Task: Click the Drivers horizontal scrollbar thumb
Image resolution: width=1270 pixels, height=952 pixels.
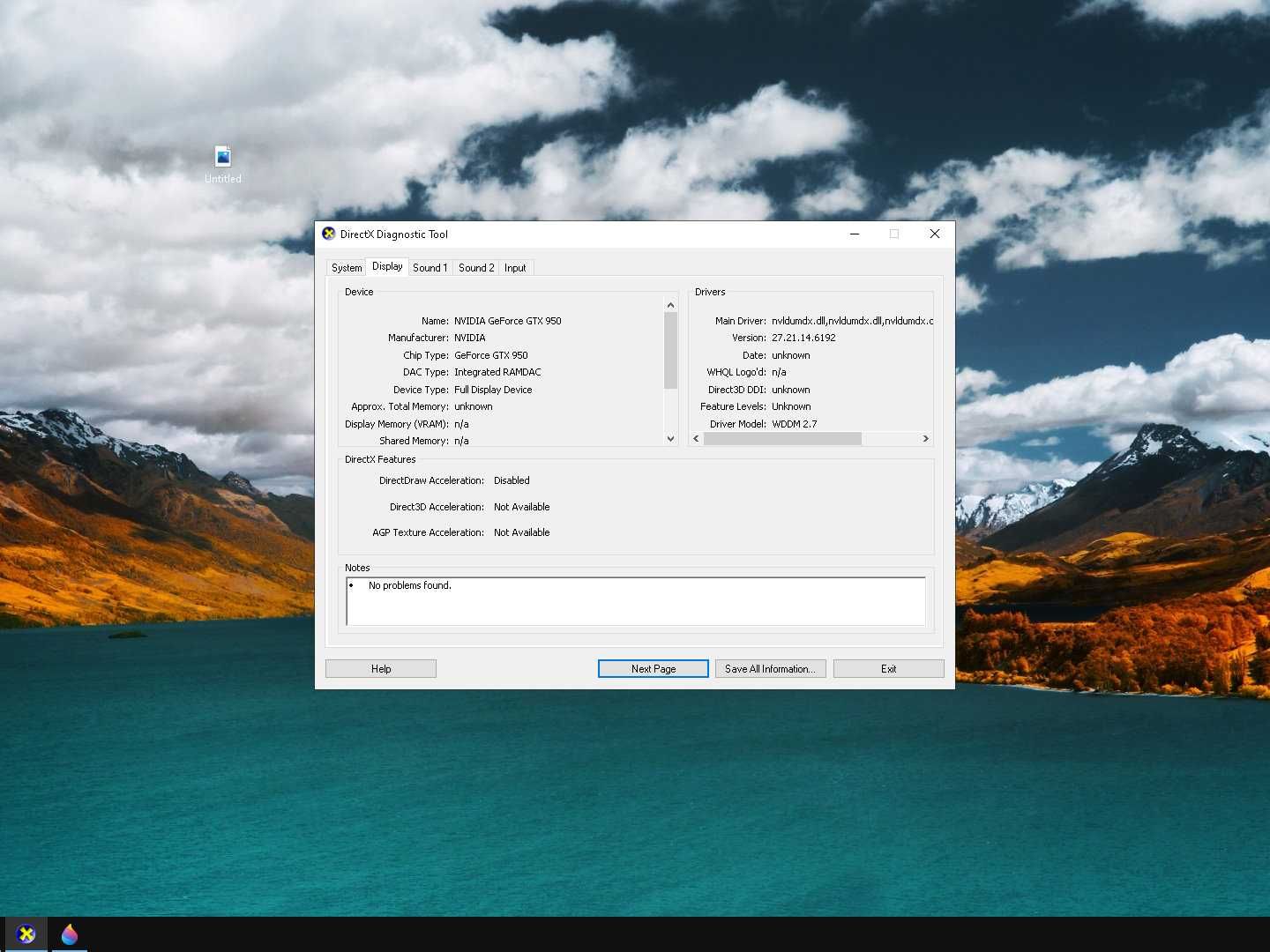Action: coord(782,438)
